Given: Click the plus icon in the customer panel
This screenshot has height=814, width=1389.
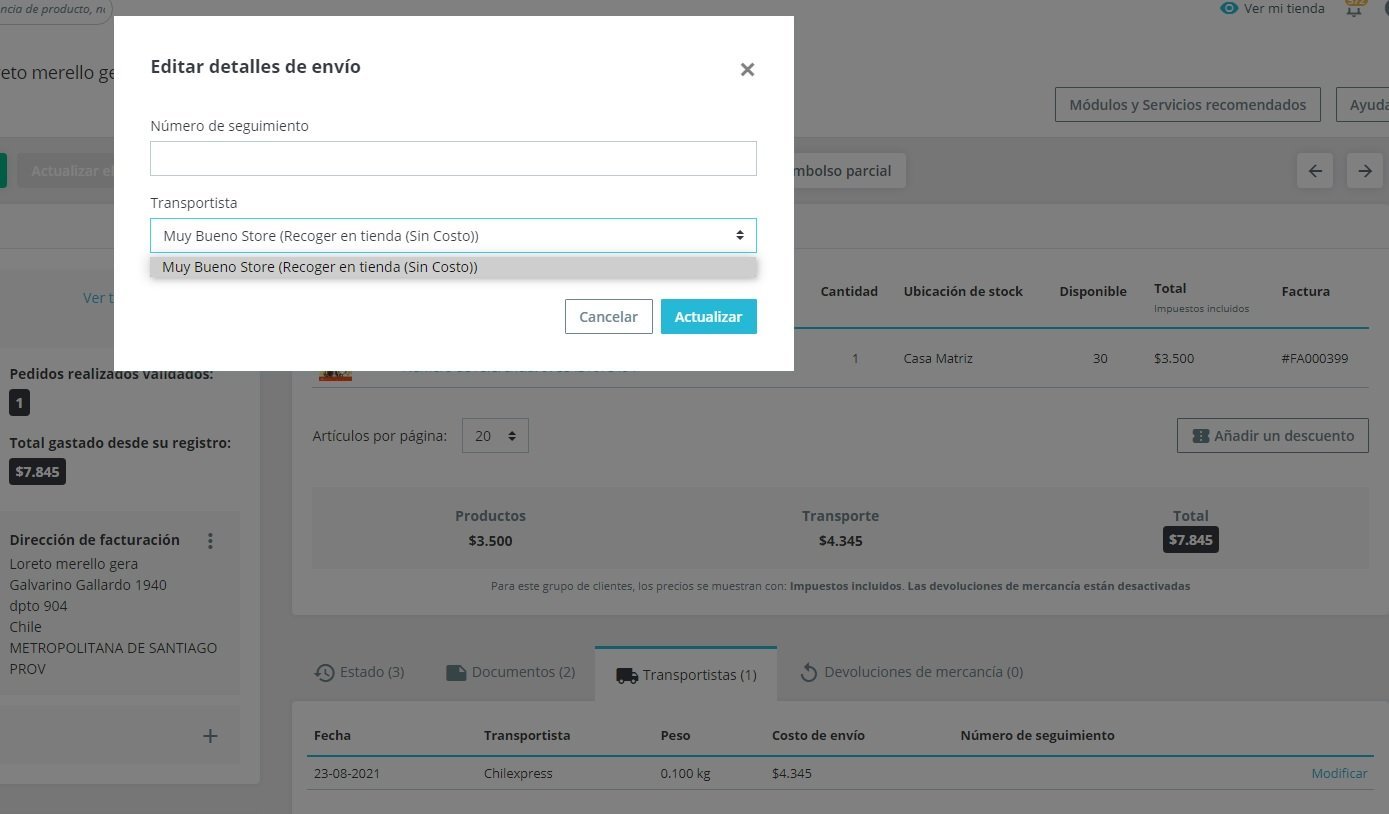Looking at the screenshot, I should (x=210, y=736).
